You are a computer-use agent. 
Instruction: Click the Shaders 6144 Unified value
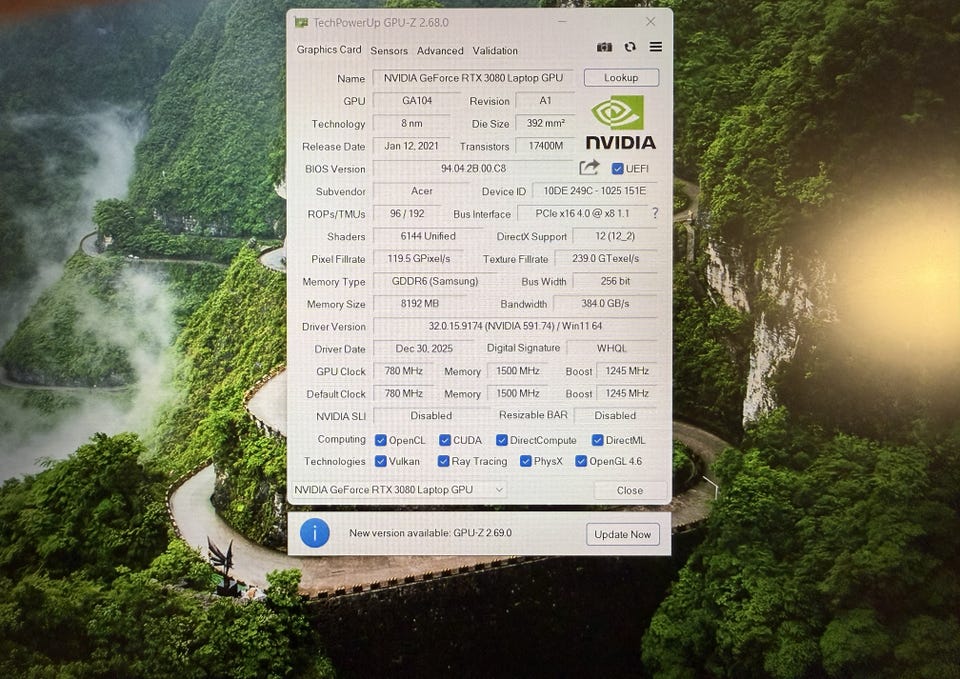pos(428,236)
